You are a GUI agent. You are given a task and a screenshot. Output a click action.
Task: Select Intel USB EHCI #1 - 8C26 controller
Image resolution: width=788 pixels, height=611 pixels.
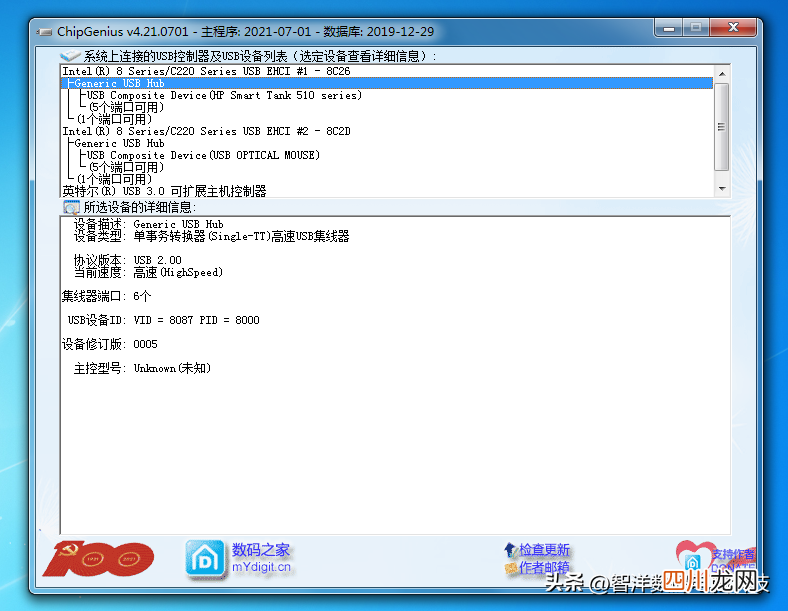206,71
